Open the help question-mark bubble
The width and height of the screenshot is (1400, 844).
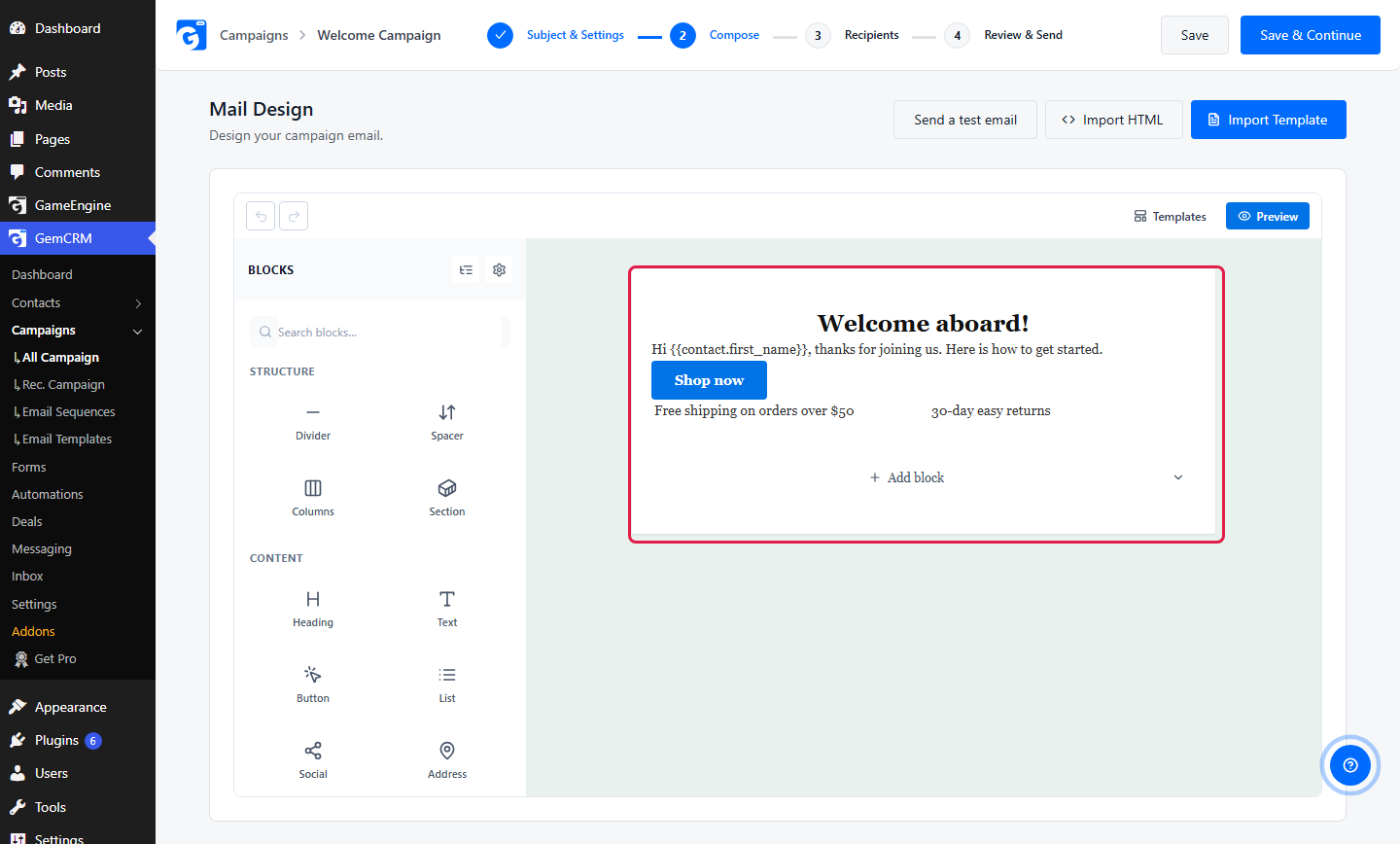pos(1350,765)
